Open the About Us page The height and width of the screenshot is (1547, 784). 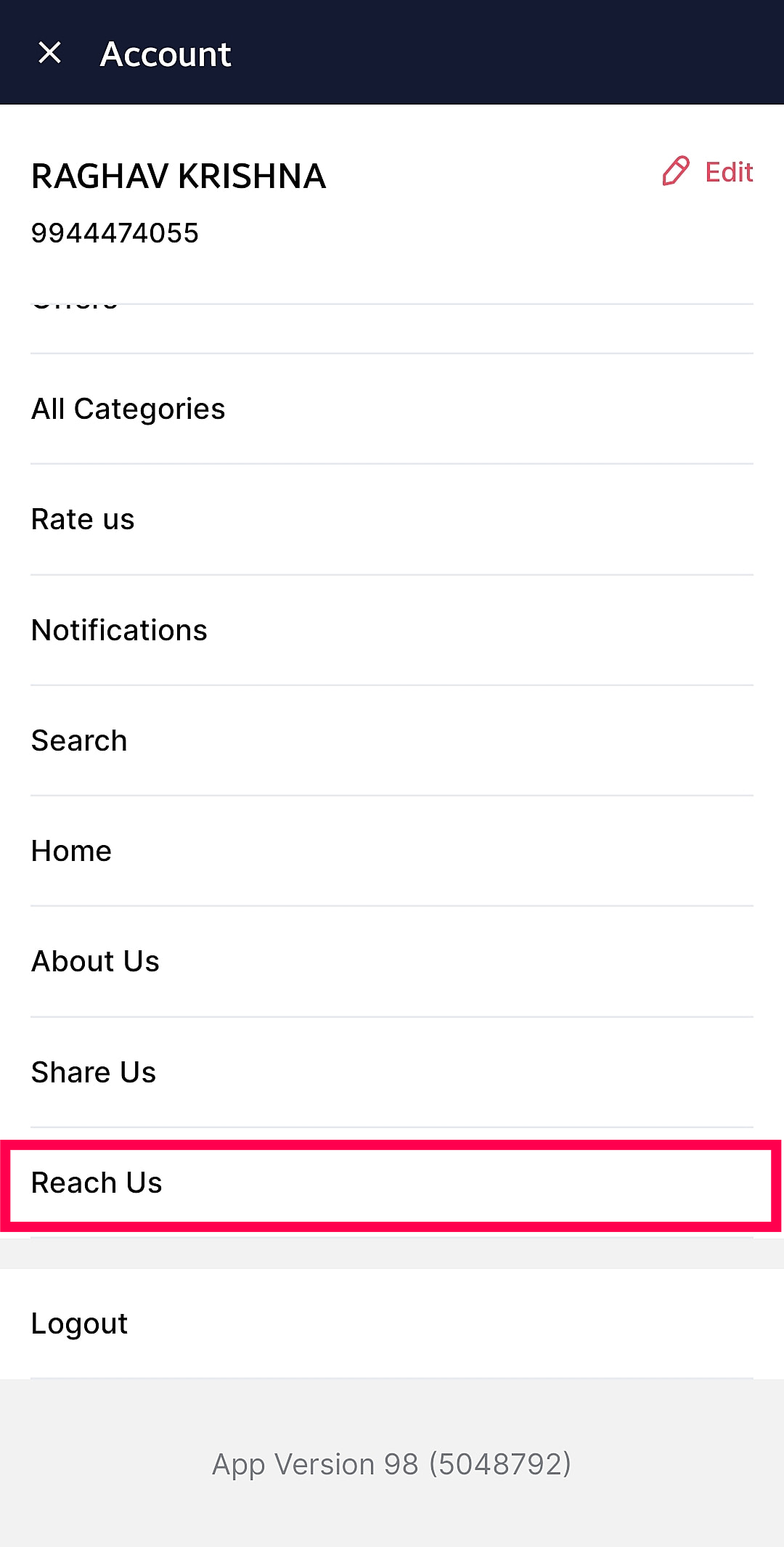tap(95, 962)
